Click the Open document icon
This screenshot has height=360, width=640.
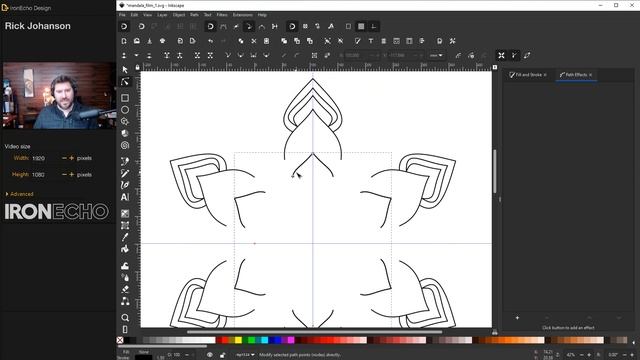(137, 41)
